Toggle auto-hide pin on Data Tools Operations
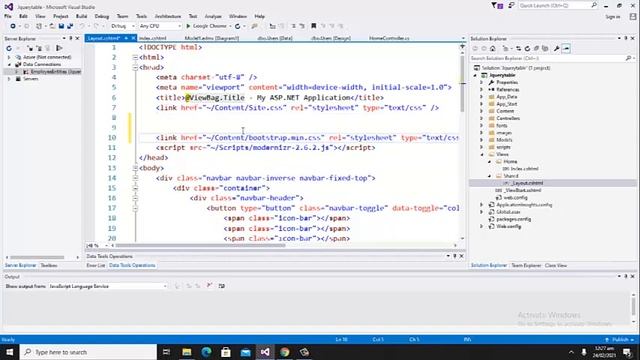This screenshot has width=640, height=360. pos(455,256)
